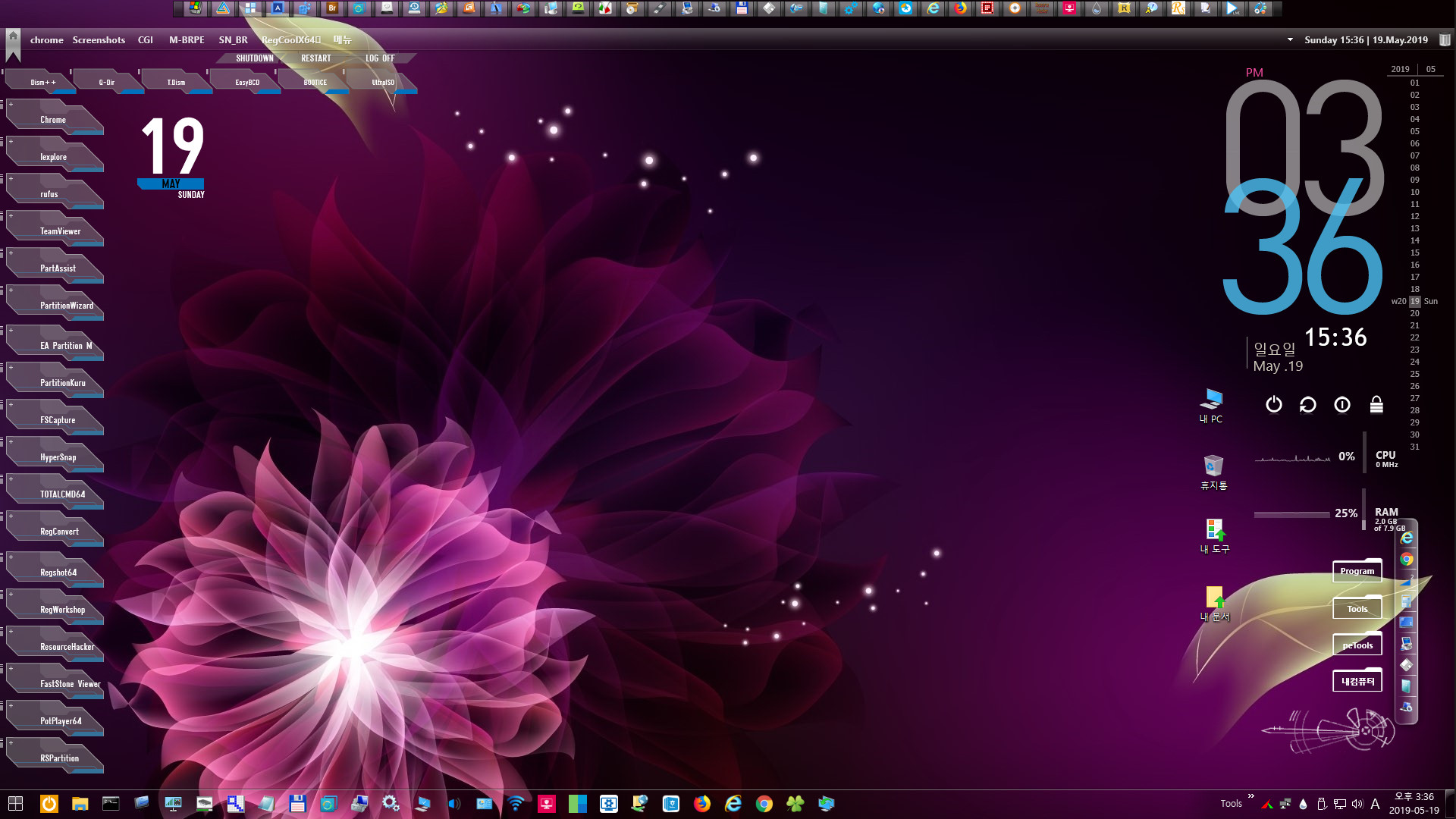1456x819 pixels.
Task: Open the Screenshots menu item
Action: 99,39
